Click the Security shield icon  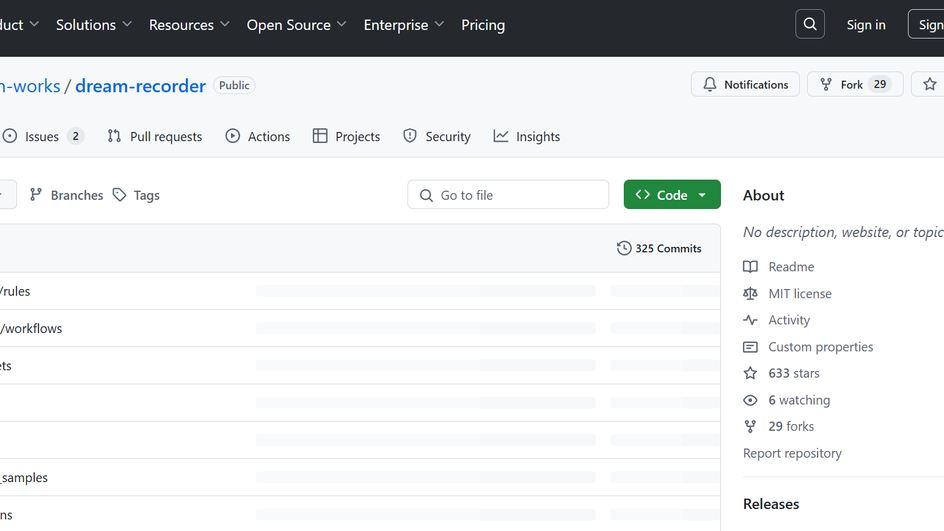(x=410, y=136)
